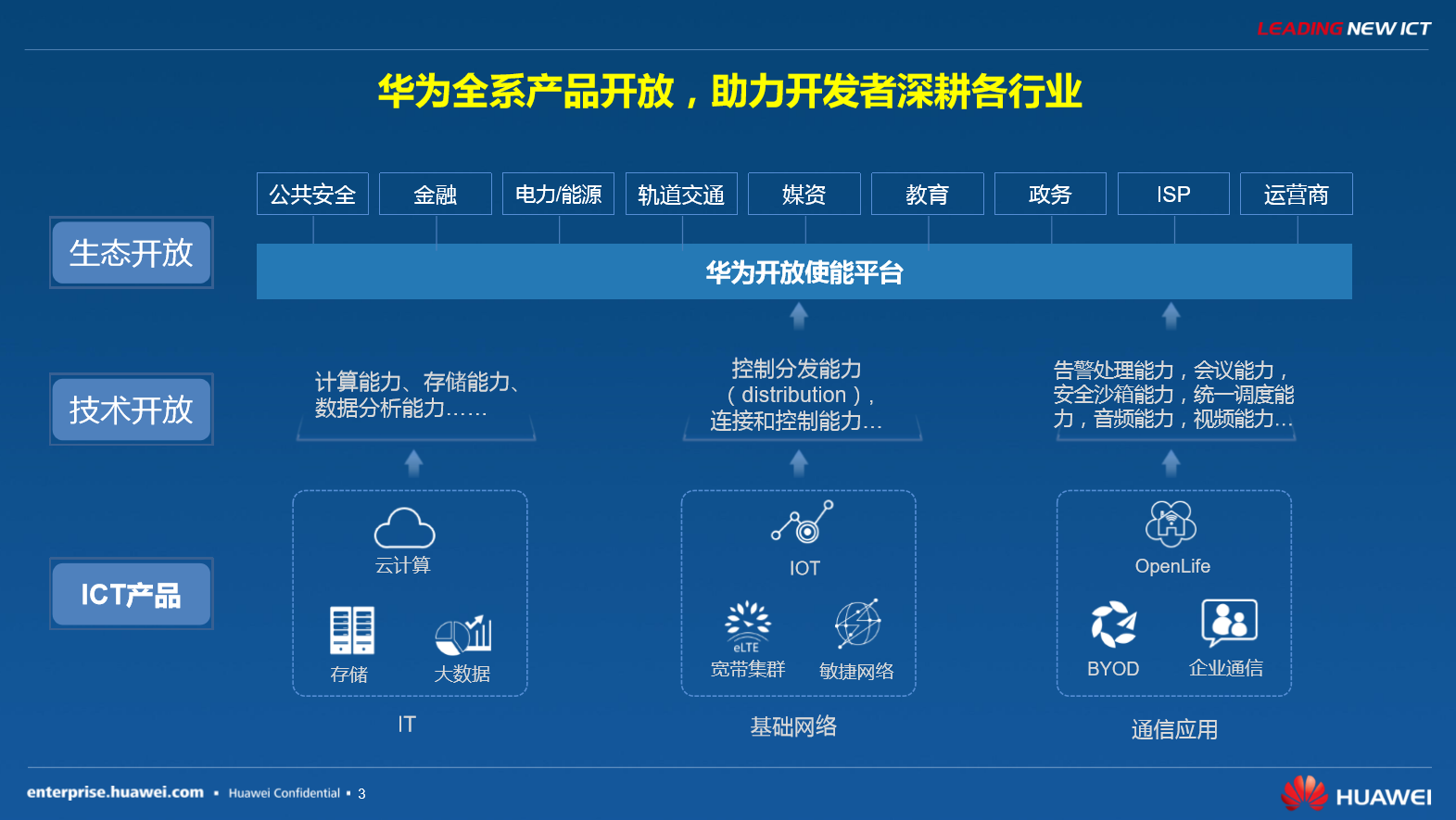Click the IOT label text
The height and width of the screenshot is (820, 1456).
[804, 568]
